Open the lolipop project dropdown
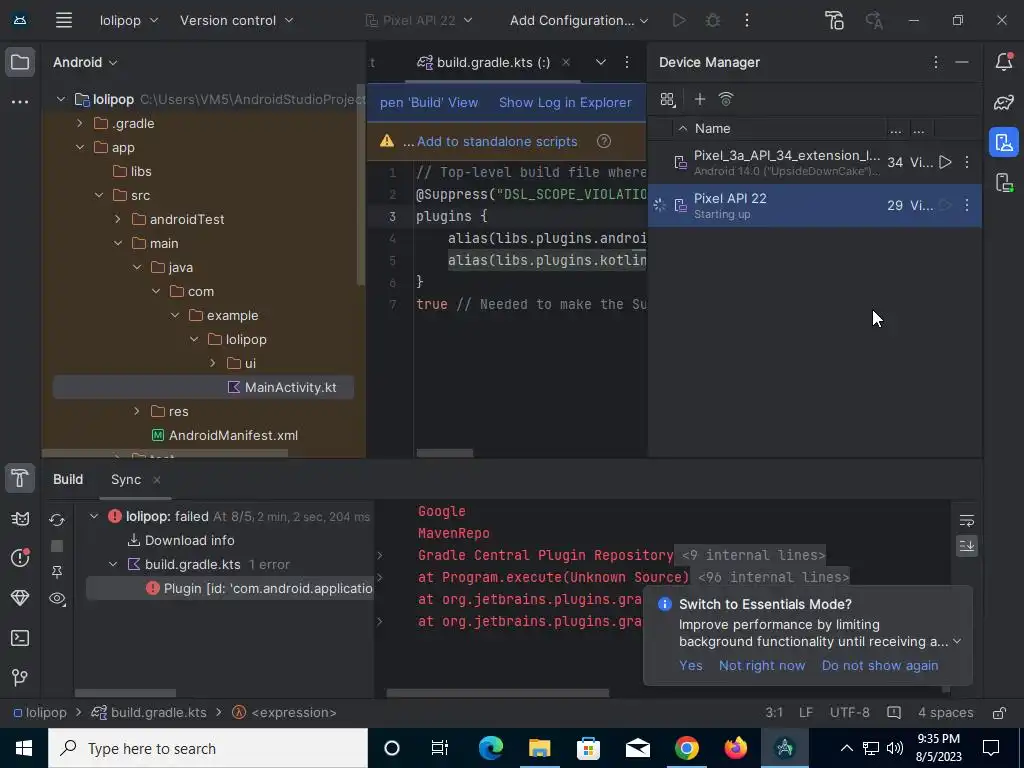Image resolution: width=1024 pixels, height=768 pixels. [129, 20]
